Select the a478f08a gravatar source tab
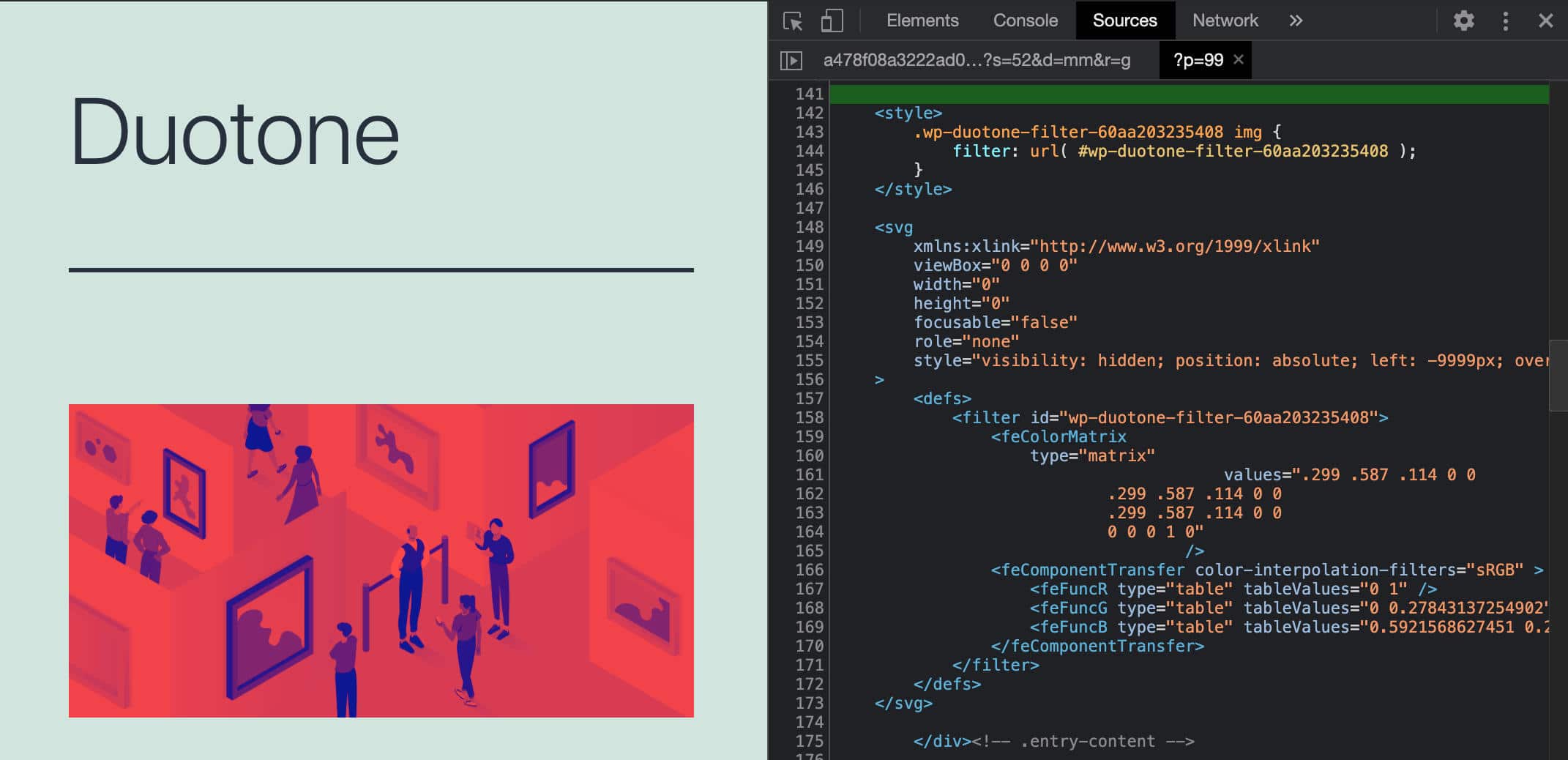This screenshot has height=760, width=1568. [977, 60]
